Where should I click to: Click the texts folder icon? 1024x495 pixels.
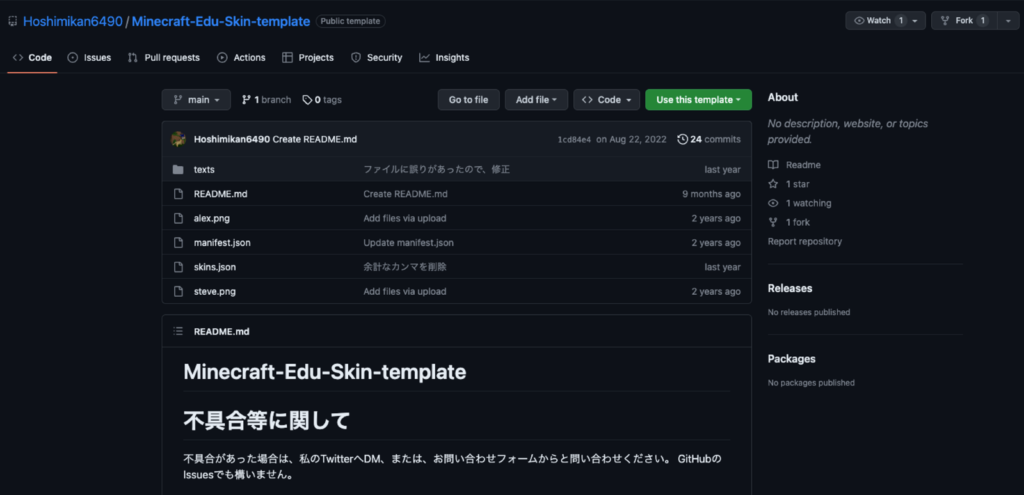(178, 170)
